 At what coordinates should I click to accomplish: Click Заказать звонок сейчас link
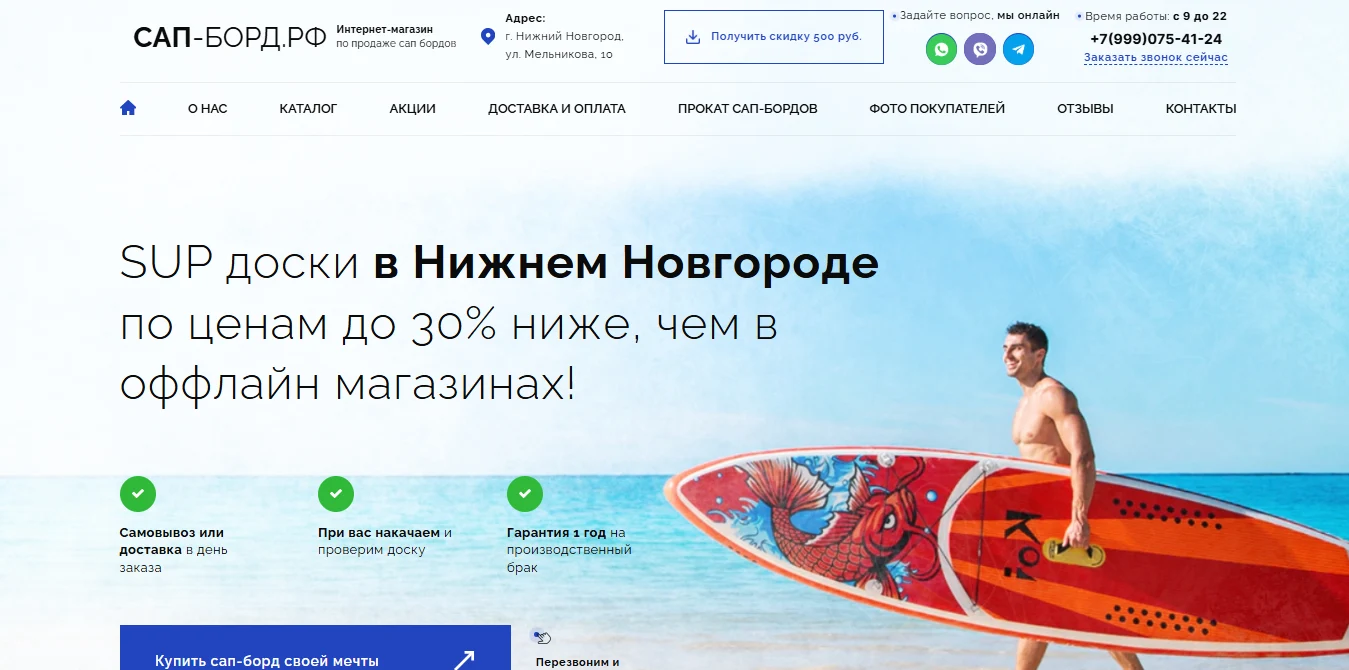coord(1156,58)
